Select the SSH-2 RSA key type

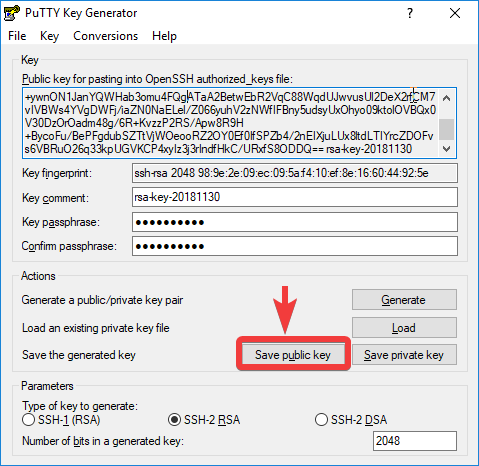coord(174,420)
